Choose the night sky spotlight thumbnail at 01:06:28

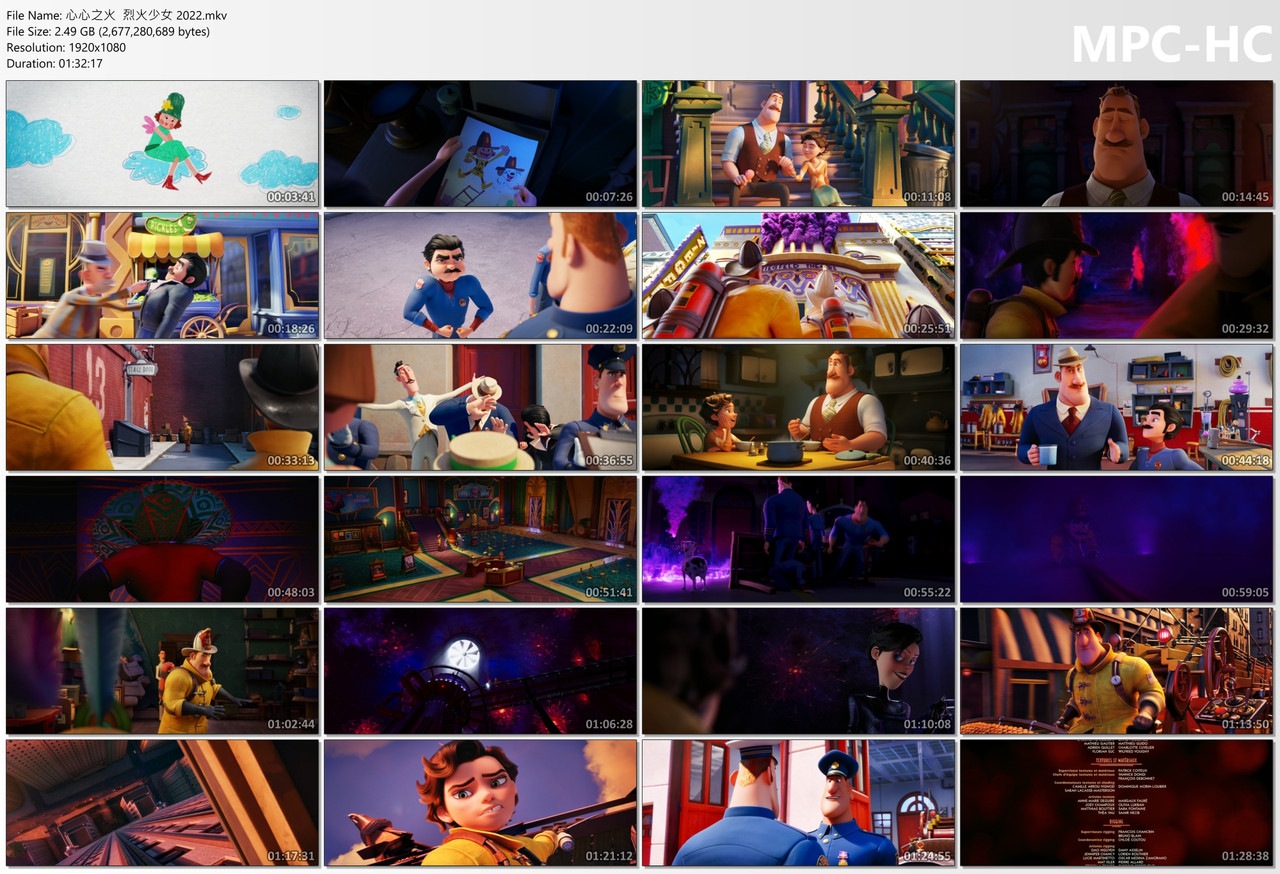click(480, 671)
